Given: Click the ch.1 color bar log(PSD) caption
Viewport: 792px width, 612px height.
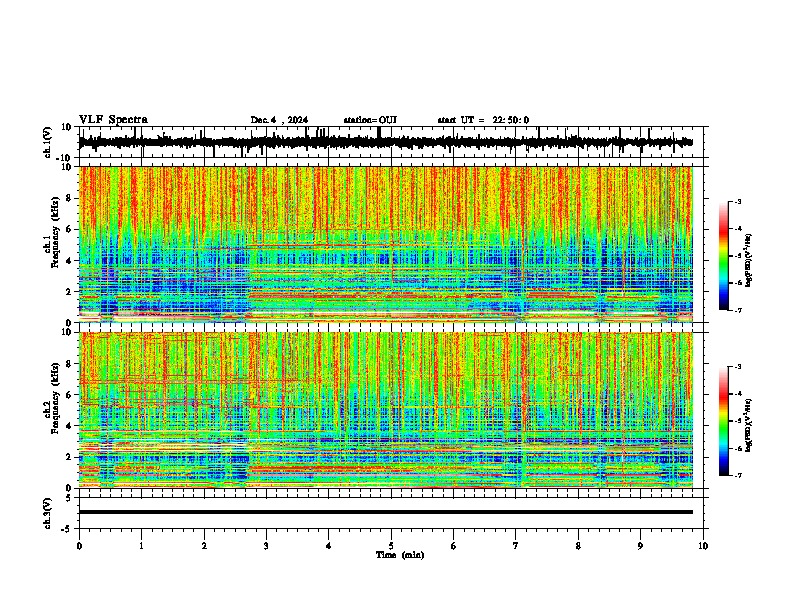Looking at the screenshot, I should [x=749, y=261].
